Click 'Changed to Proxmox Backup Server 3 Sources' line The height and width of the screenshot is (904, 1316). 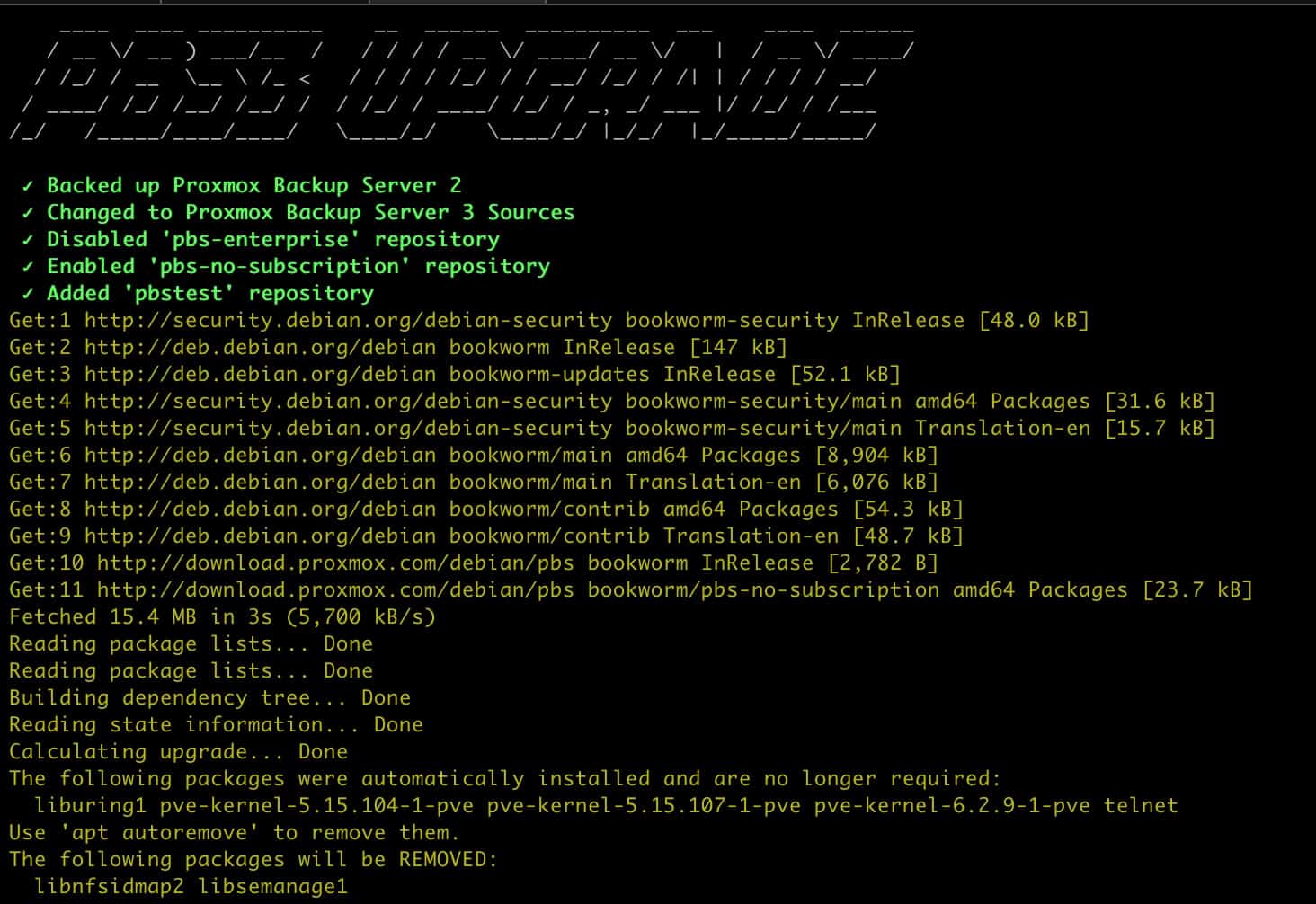coord(298,212)
